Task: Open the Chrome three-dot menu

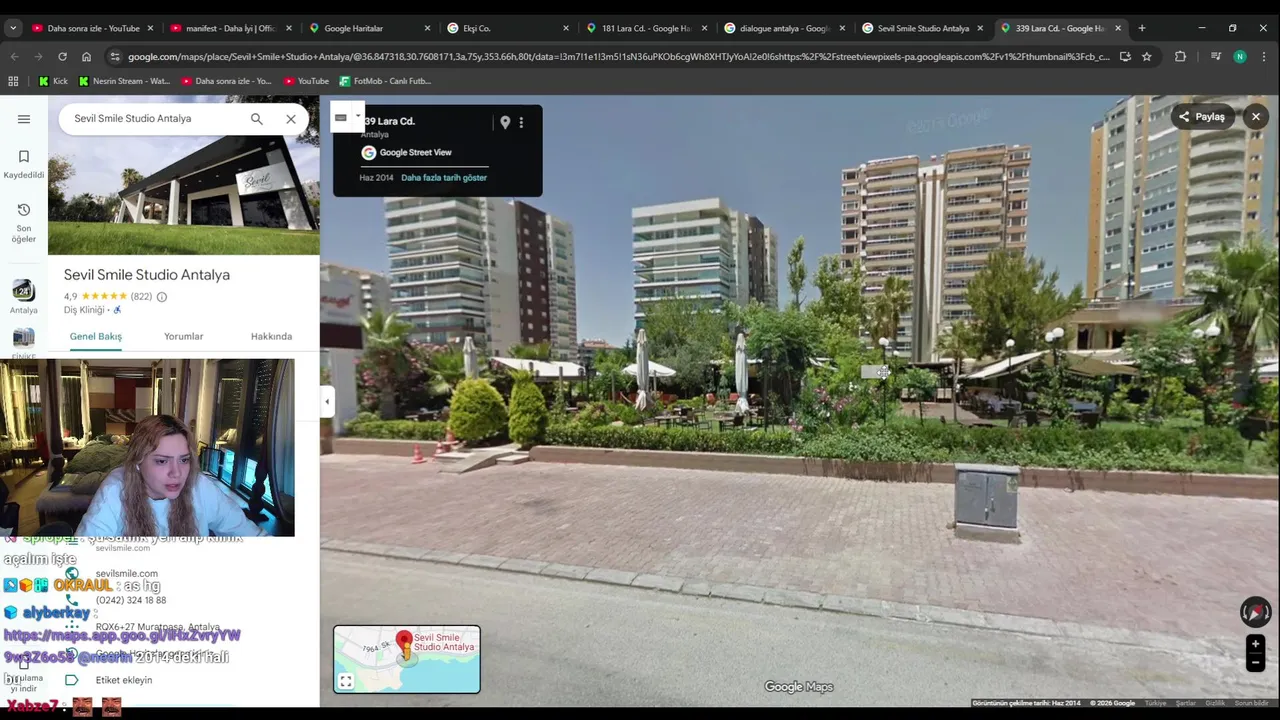Action: coord(1264,57)
